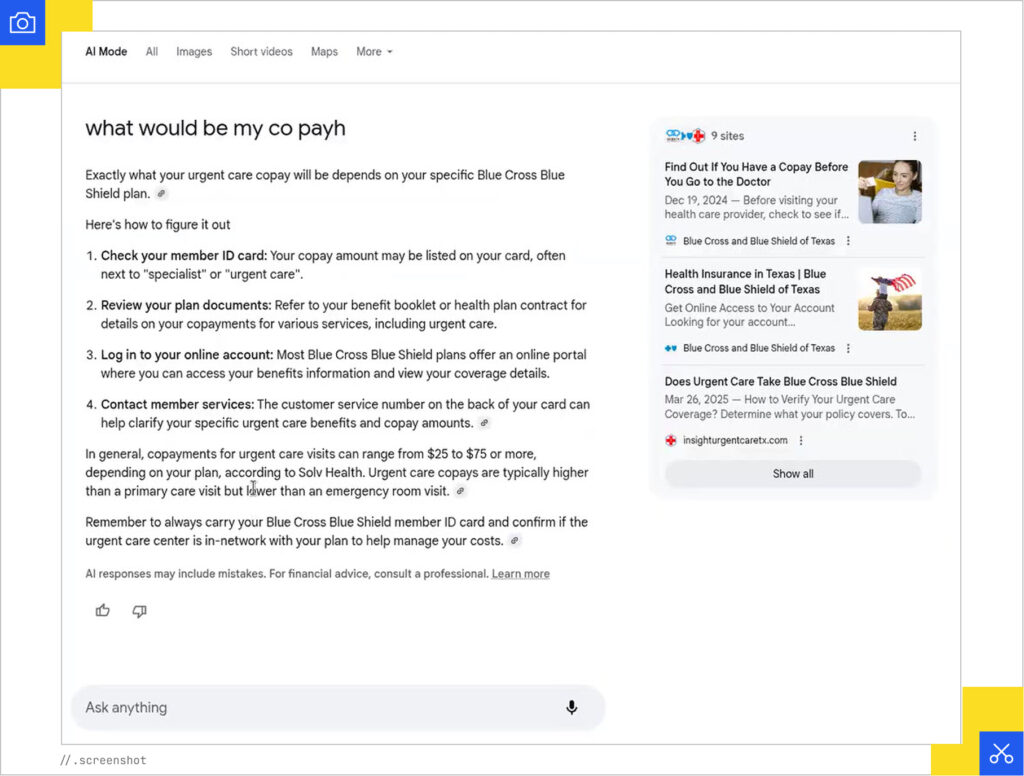Open 'Does Urgent Care Take Blue Cross' result

[780, 381]
